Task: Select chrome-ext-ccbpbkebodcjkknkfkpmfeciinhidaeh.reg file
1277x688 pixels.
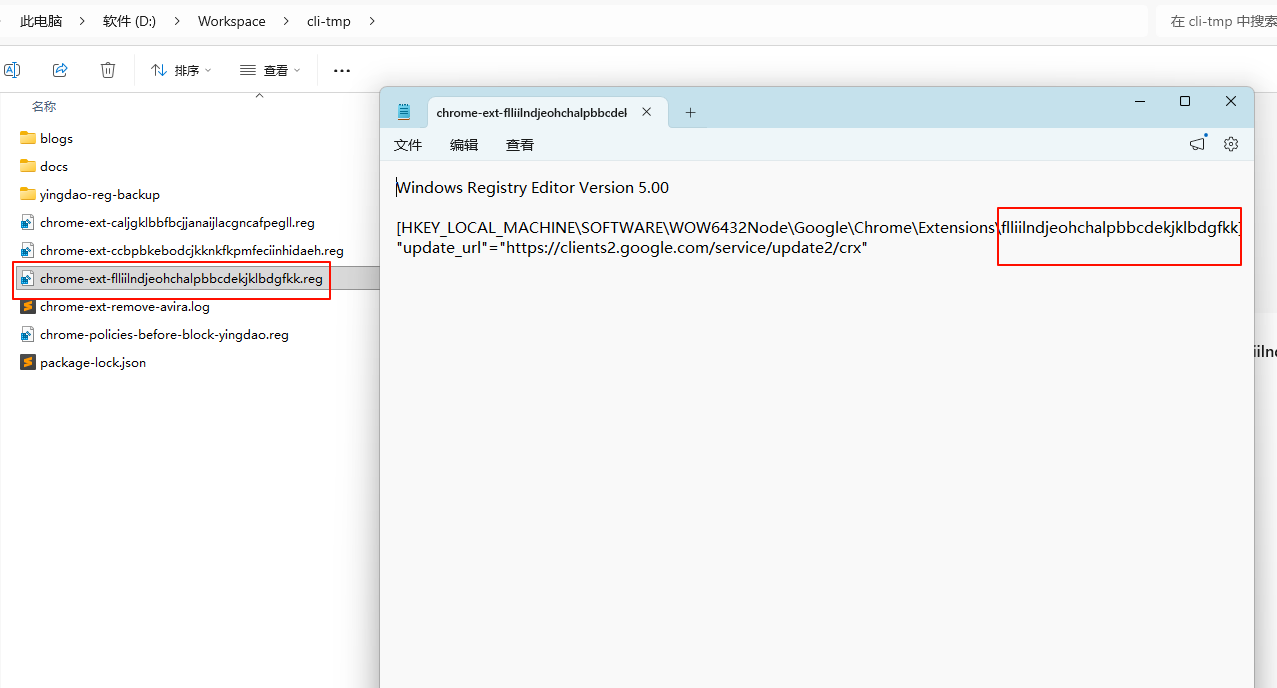Action: tap(190, 250)
